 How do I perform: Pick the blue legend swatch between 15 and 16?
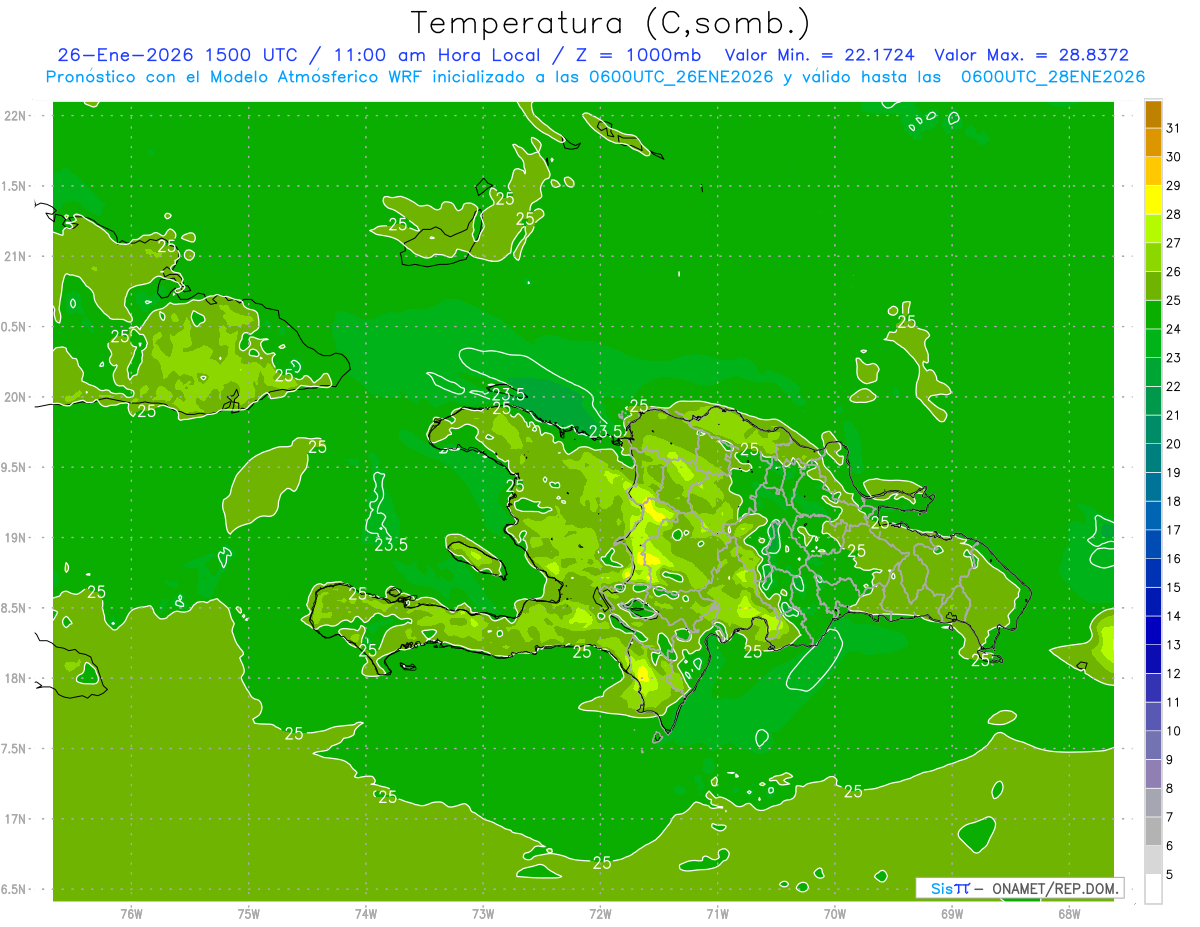[1153, 573]
